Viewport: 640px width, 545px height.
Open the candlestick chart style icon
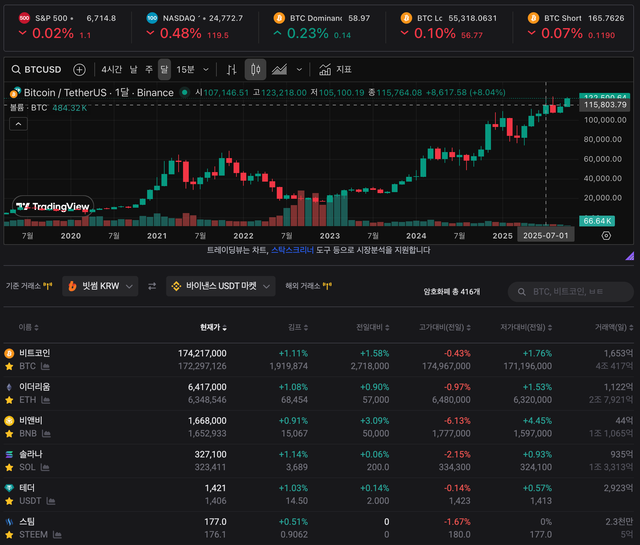click(255, 70)
